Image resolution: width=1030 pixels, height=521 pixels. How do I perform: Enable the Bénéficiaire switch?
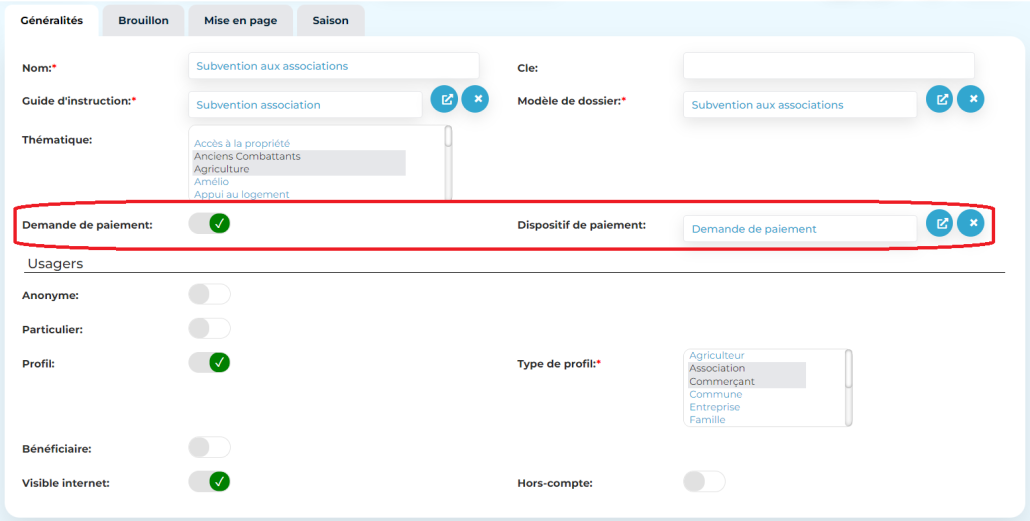209,447
